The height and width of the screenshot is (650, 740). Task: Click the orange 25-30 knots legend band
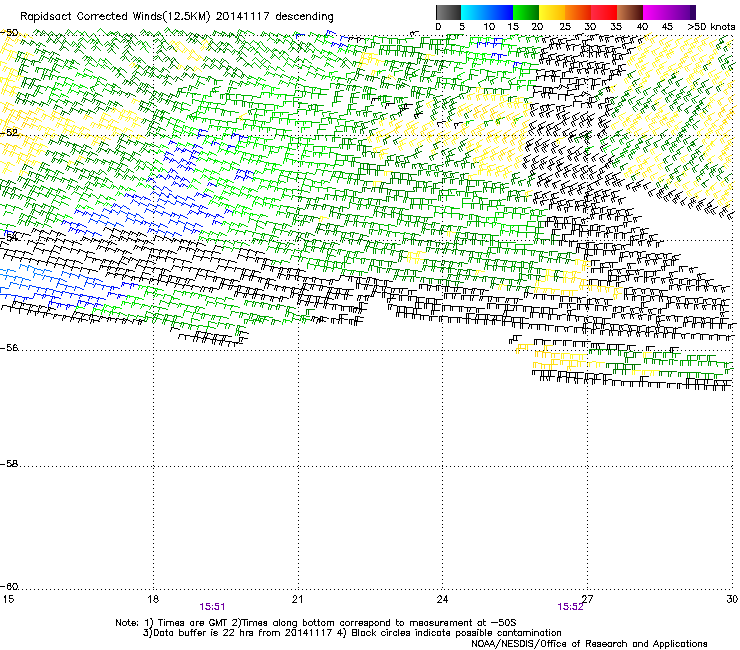point(578,12)
